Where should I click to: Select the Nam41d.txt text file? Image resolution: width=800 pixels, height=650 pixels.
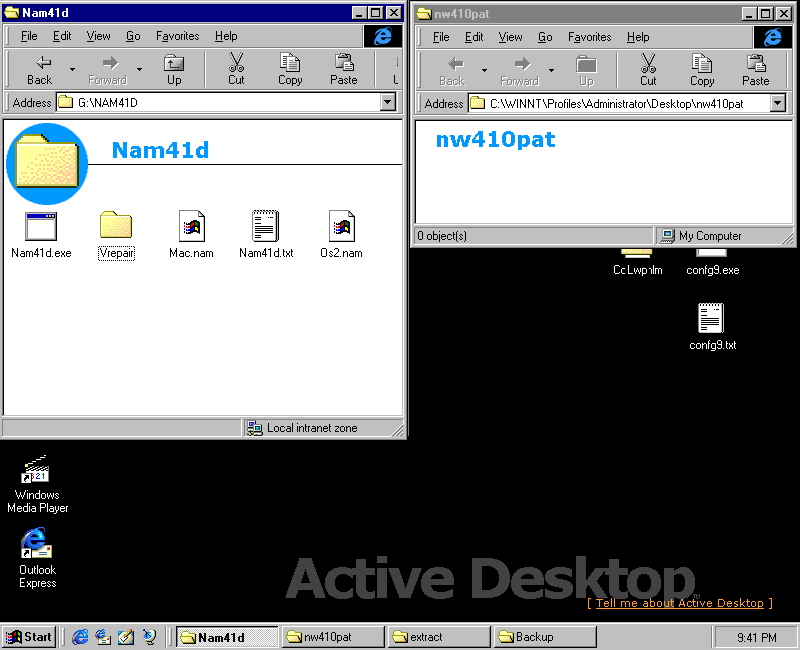[266, 234]
